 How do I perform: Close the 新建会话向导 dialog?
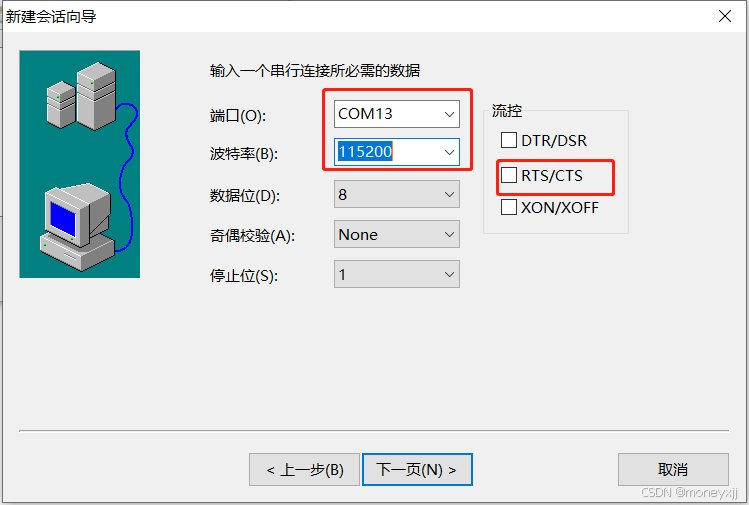coord(725,16)
